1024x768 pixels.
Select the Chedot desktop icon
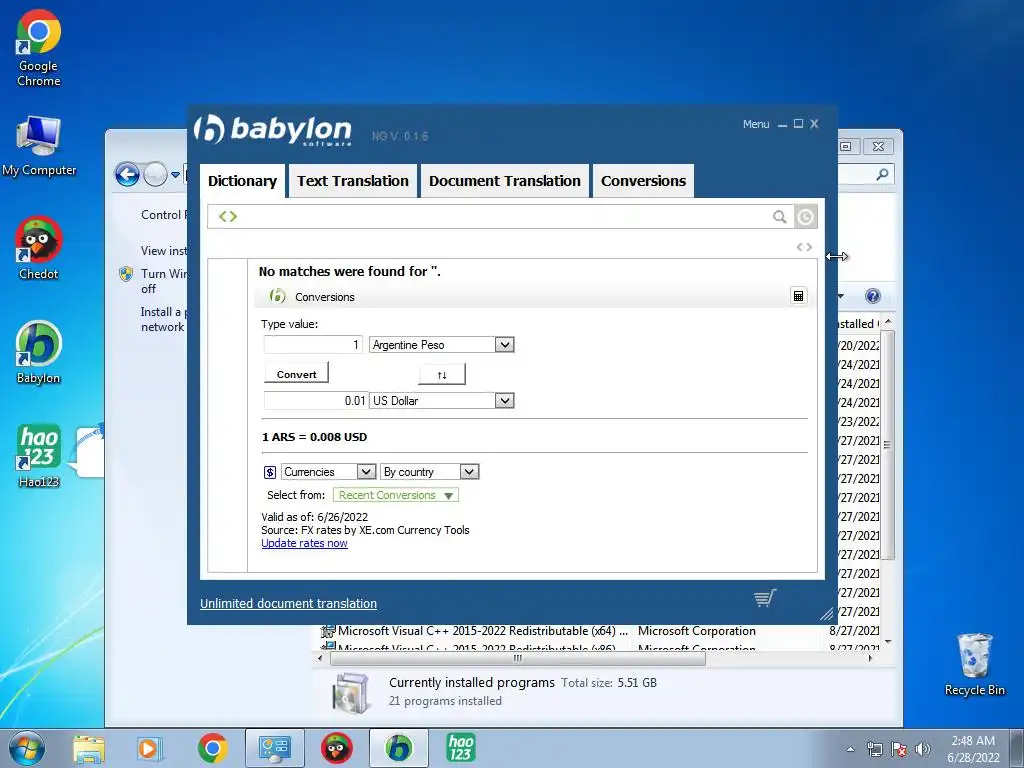pos(39,249)
